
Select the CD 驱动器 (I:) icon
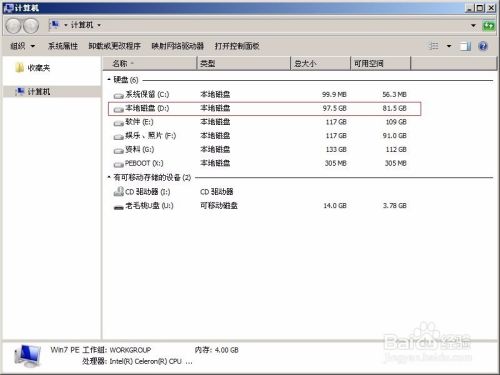(x=118, y=191)
